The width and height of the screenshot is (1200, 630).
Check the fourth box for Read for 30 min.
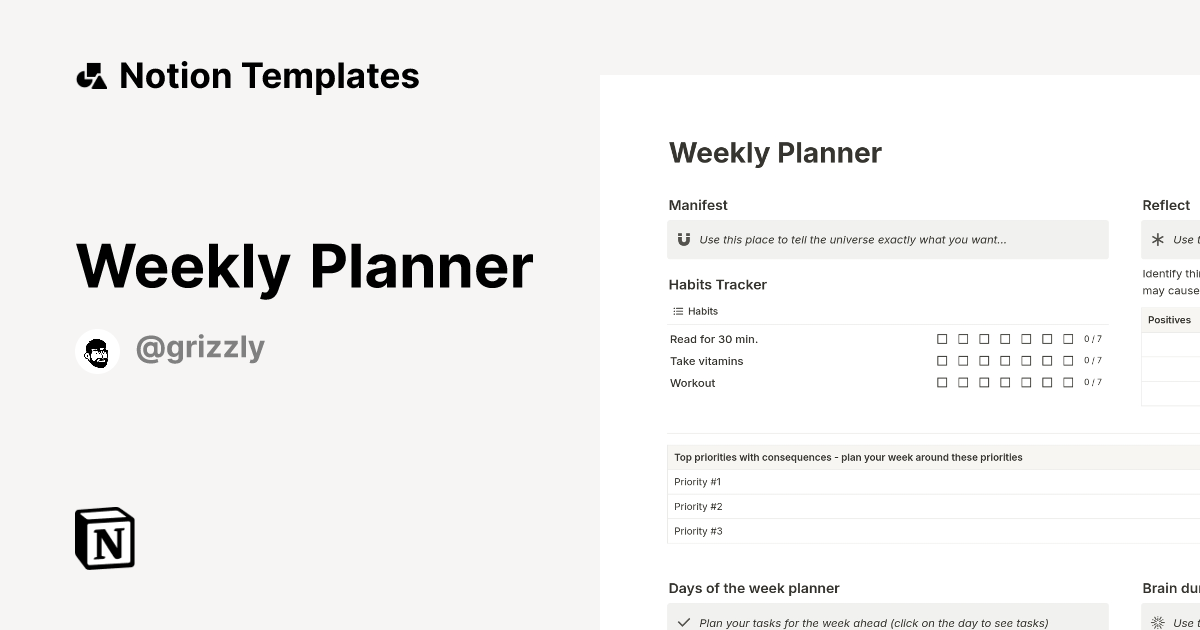(1005, 339)
